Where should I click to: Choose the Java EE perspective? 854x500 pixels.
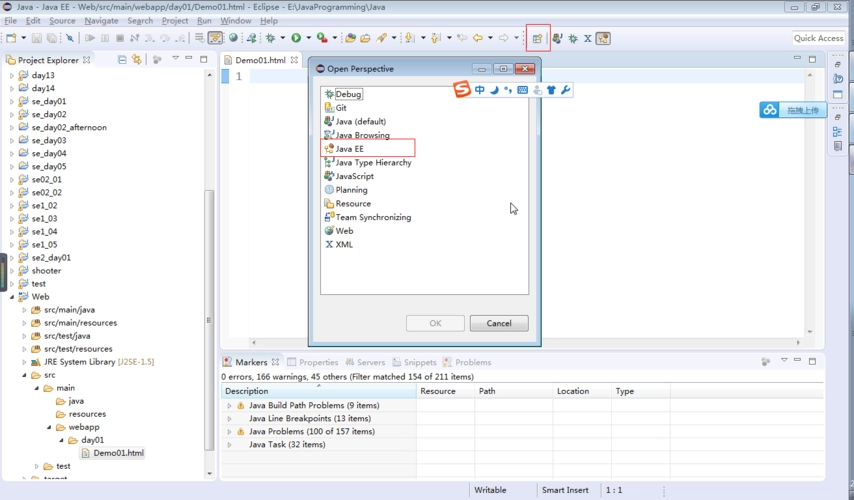(x=349, y=149)
